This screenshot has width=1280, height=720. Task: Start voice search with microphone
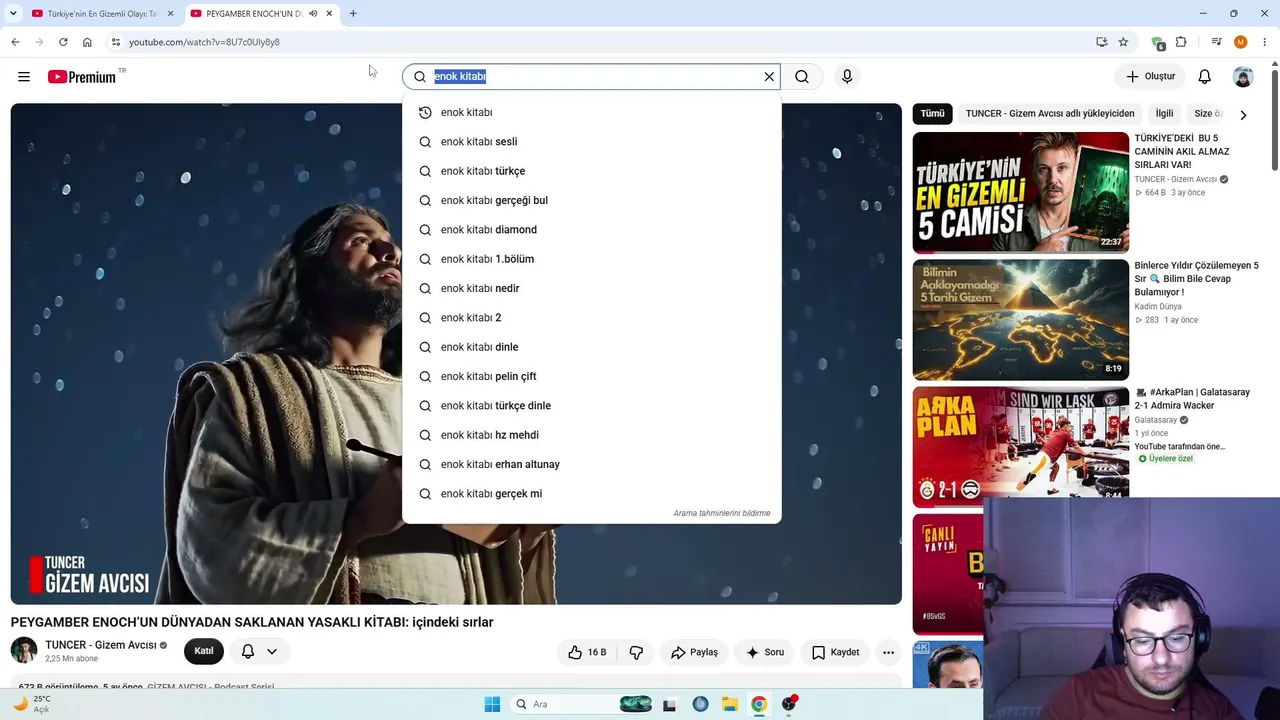point(847,77)
